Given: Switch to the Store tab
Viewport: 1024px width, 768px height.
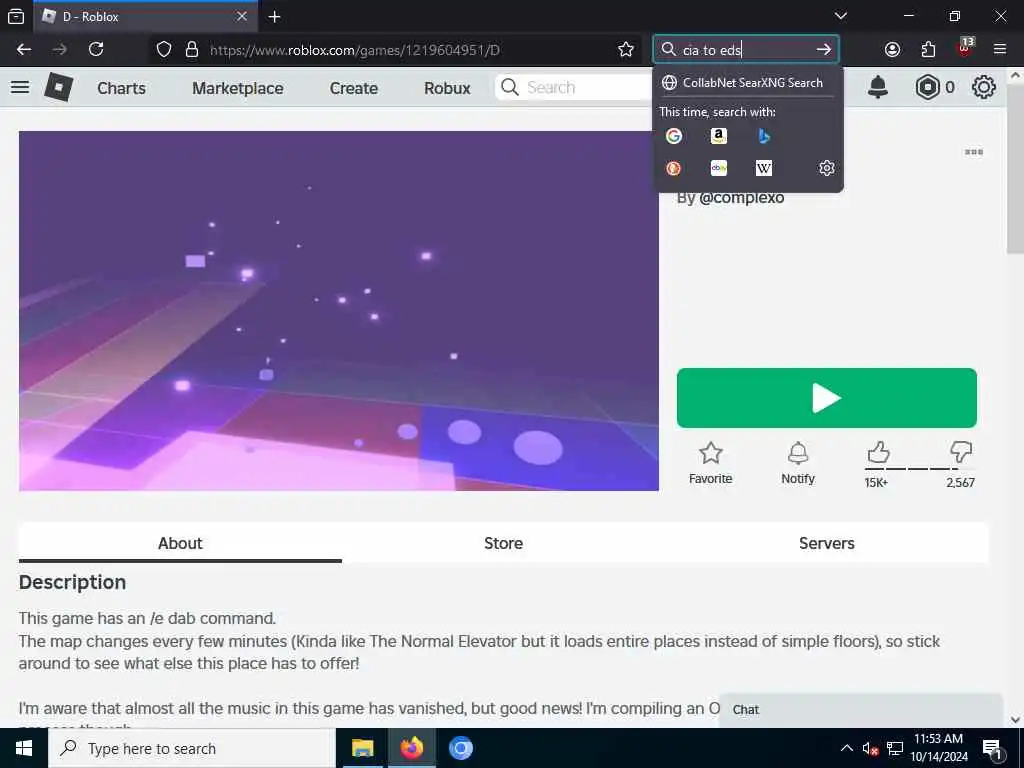Looking at the screenshot, I should pyautogui.click(x=503, y=543).
